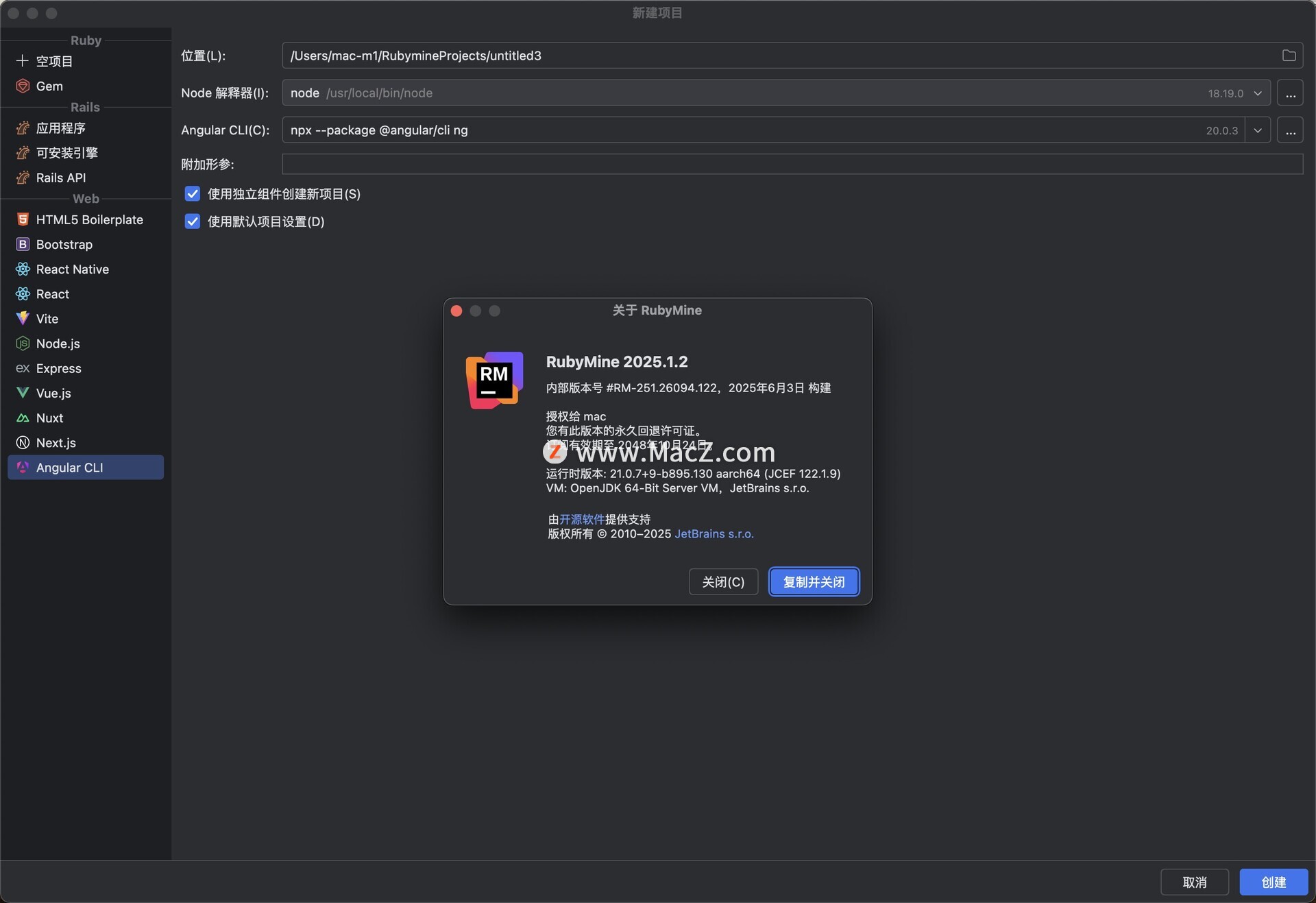Click the React Native icon

coord(23,269)
